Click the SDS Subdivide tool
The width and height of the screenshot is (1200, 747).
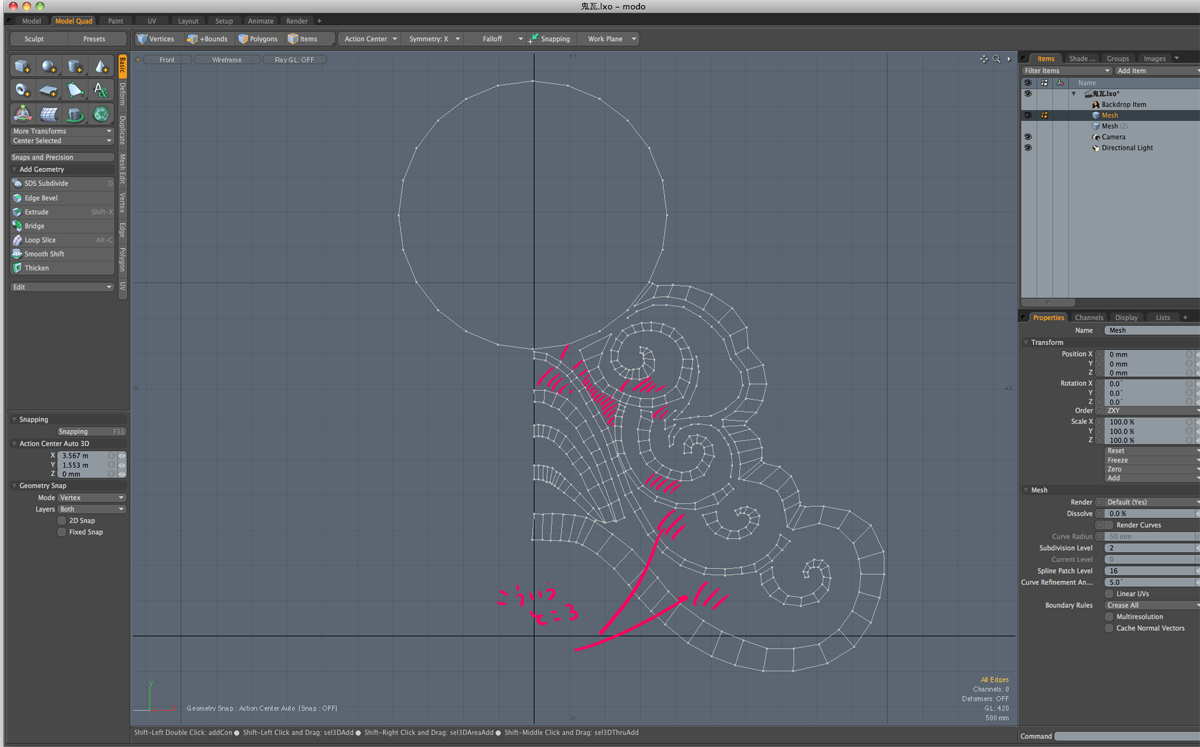[x=62, y=184]
